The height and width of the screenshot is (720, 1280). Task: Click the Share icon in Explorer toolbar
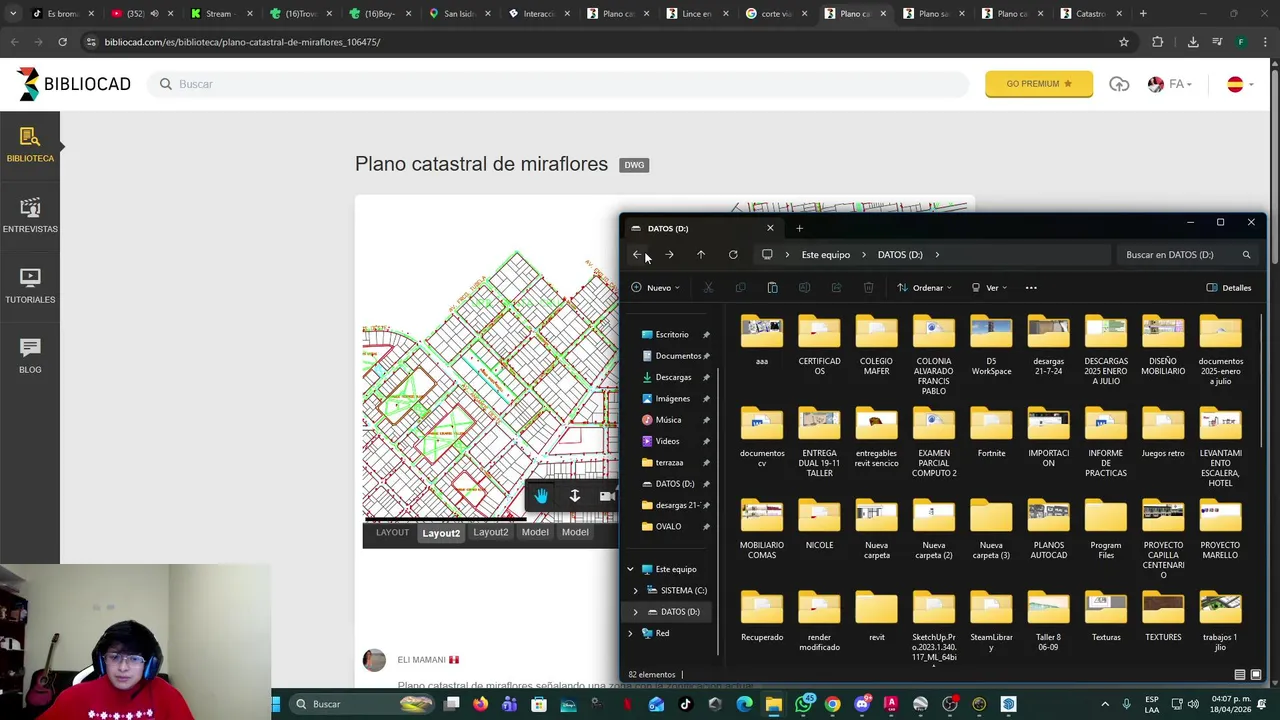coord(836,288)
